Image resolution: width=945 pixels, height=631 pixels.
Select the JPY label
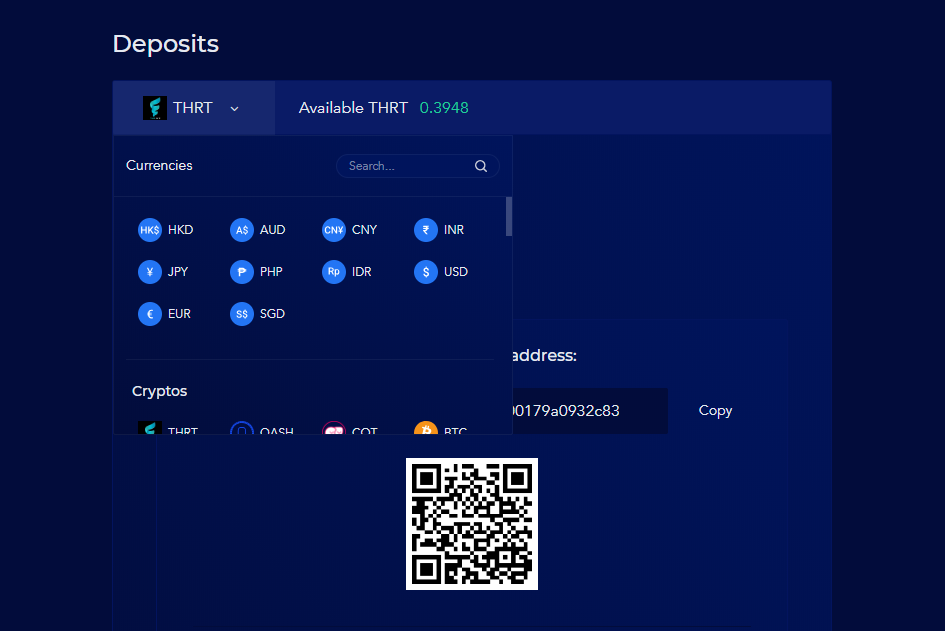178,272
